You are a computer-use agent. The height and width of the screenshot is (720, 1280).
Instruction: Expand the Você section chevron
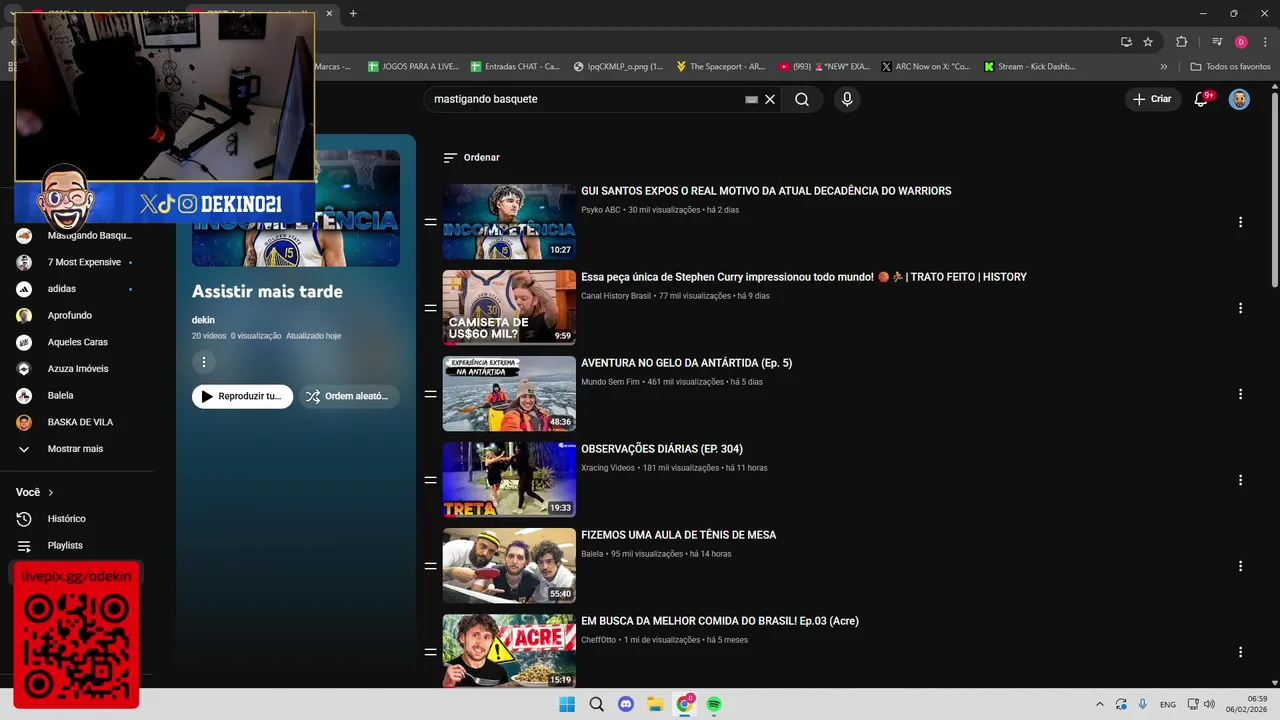coord(50,492)
